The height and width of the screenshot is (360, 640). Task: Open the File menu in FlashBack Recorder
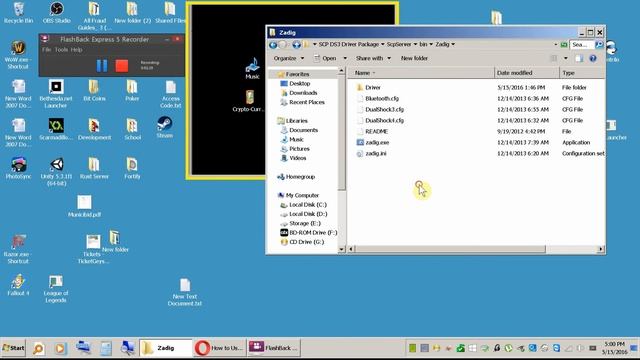tap(47, 49)
